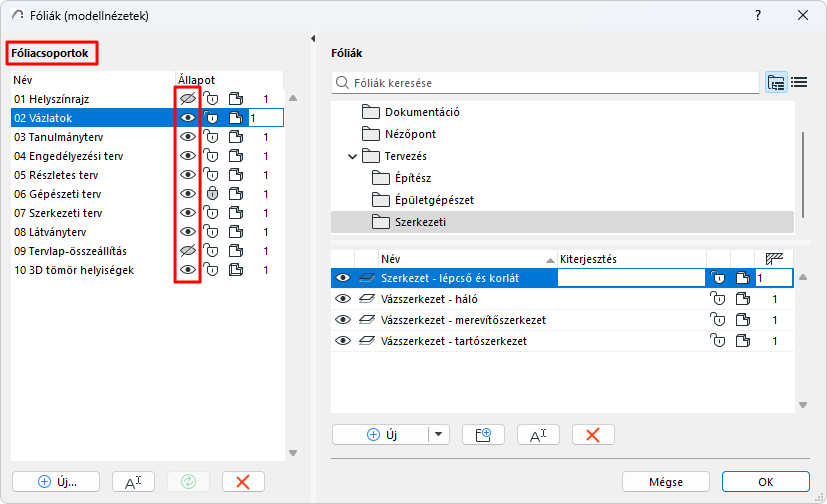
Task: Select the Építész folder
Action: coord(406,178)
